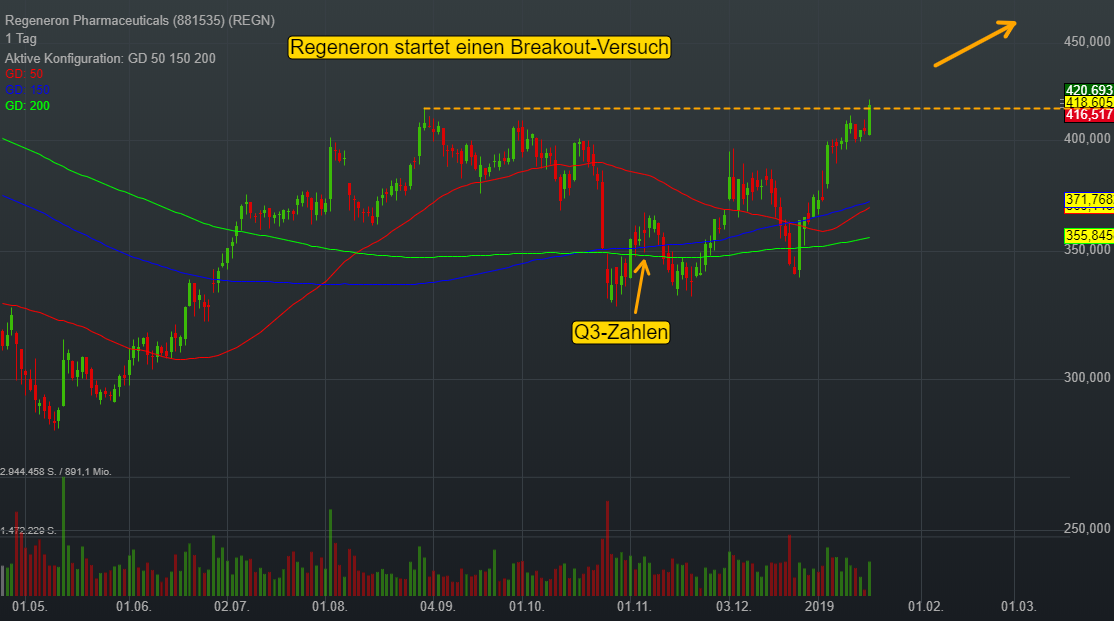The image size is (1114, 621).
Task: Click the 01.06. date axis label
Action: coord(134,606)
